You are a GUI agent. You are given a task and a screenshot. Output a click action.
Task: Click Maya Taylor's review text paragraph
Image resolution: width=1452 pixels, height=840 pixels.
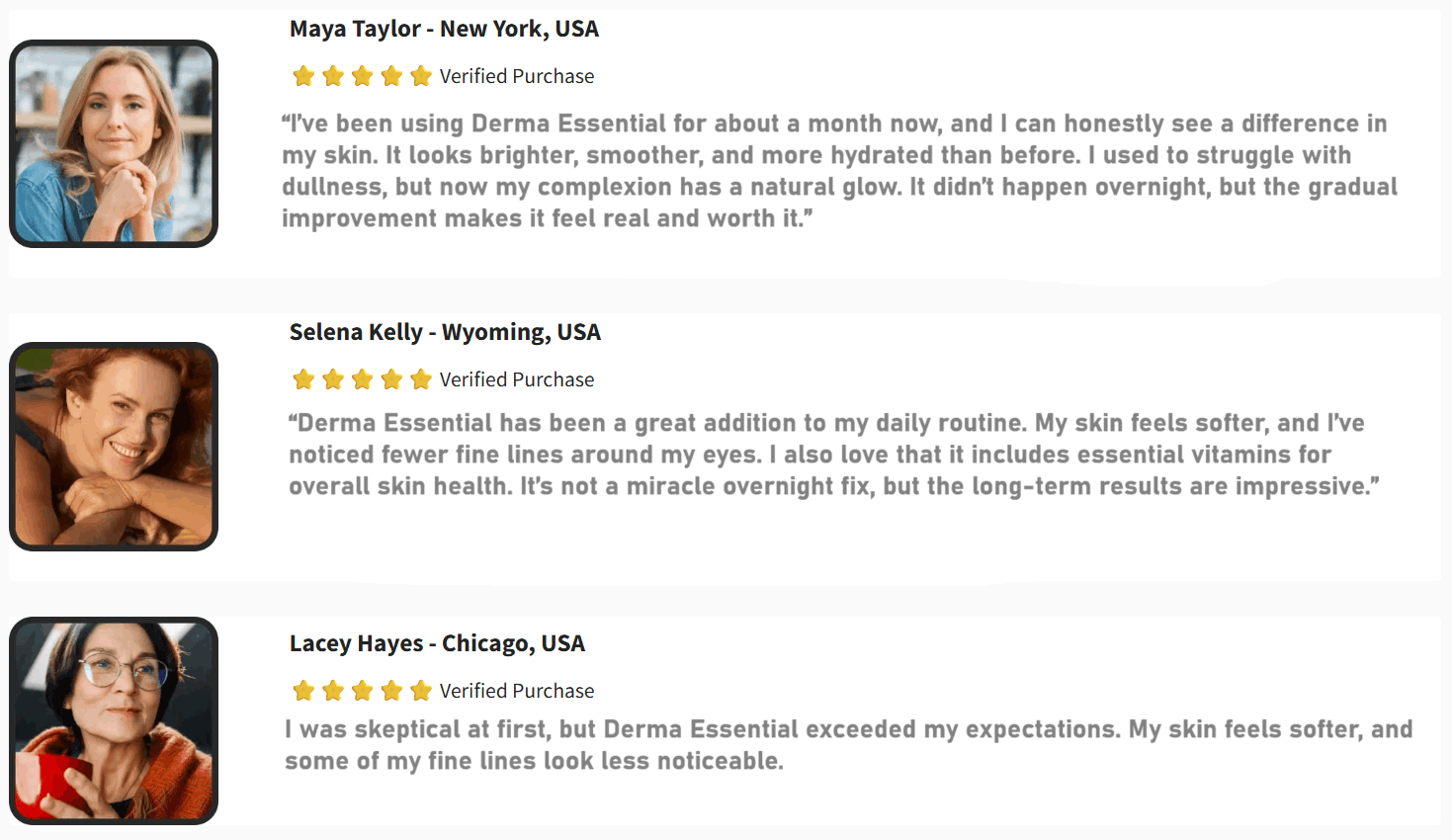pos(838,171)
